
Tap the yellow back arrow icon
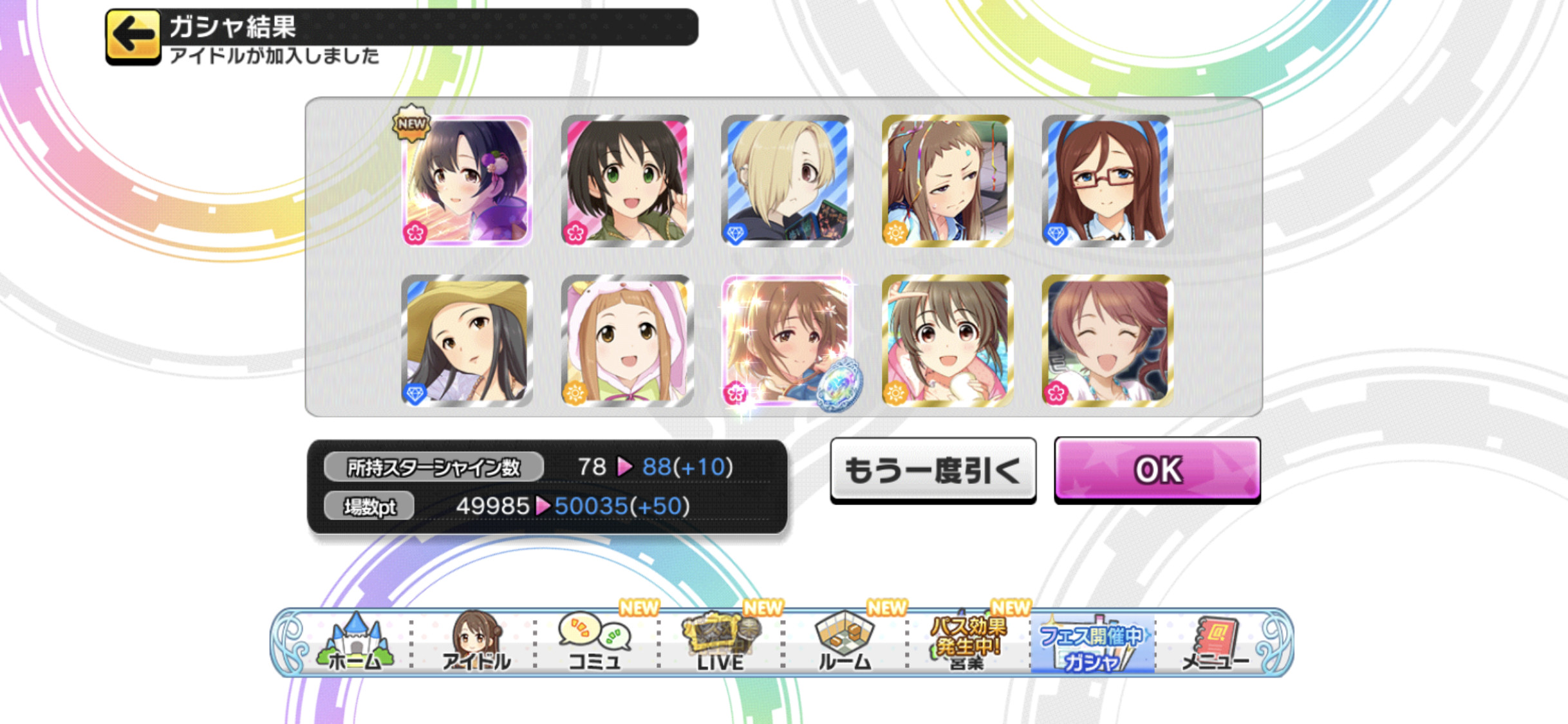(x=133, y=36)
